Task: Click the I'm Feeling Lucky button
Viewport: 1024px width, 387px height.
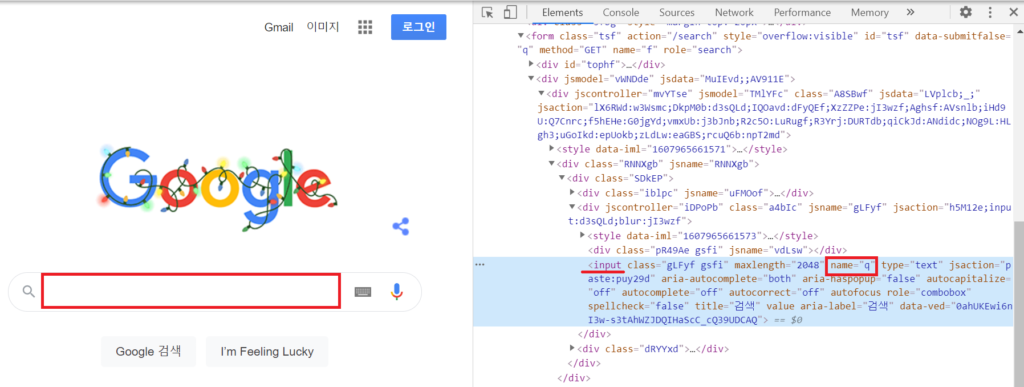Action: [266, 352]
